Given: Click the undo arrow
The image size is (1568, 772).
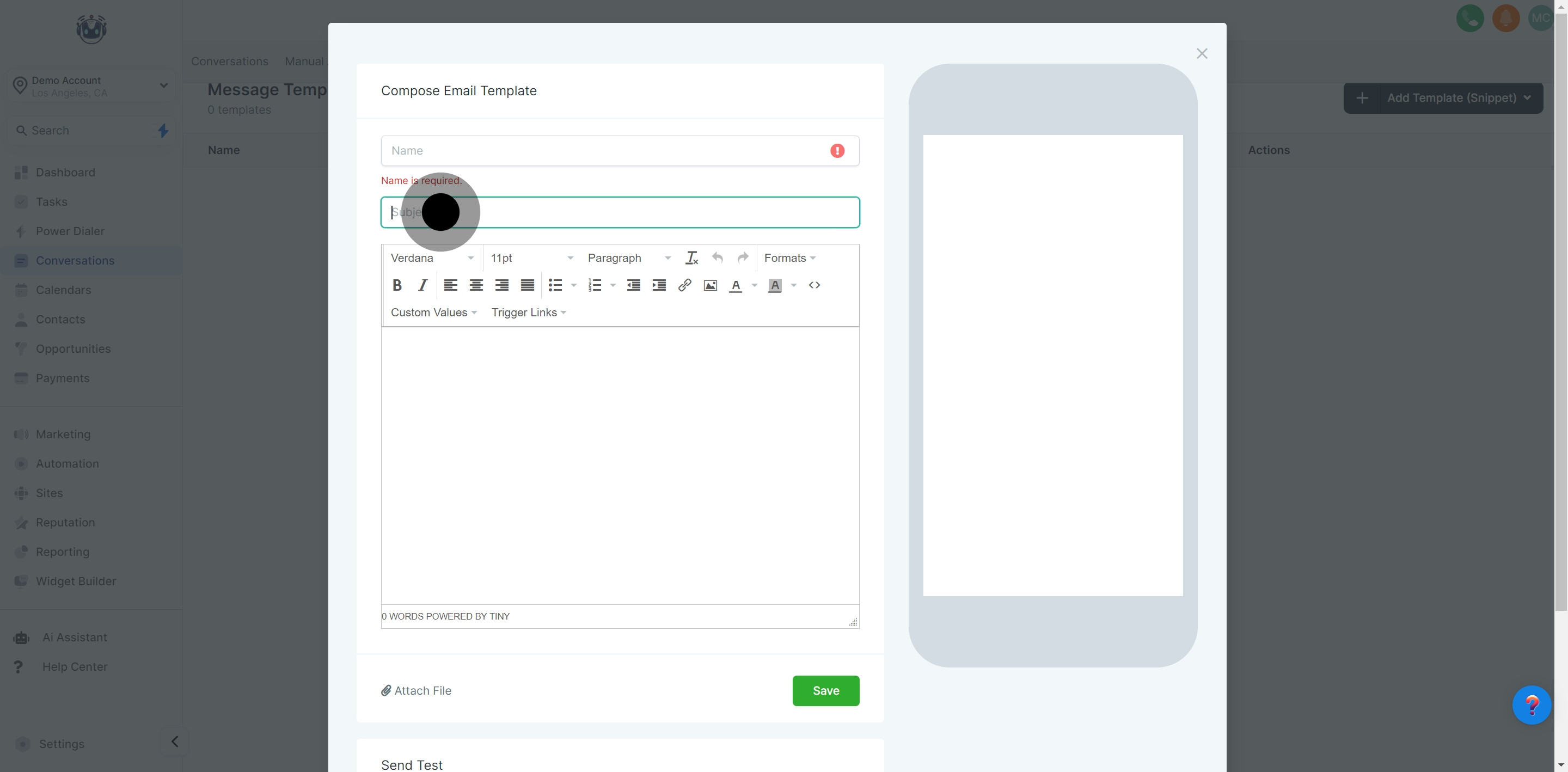Looking at the screenshot, I should [717, 258].
